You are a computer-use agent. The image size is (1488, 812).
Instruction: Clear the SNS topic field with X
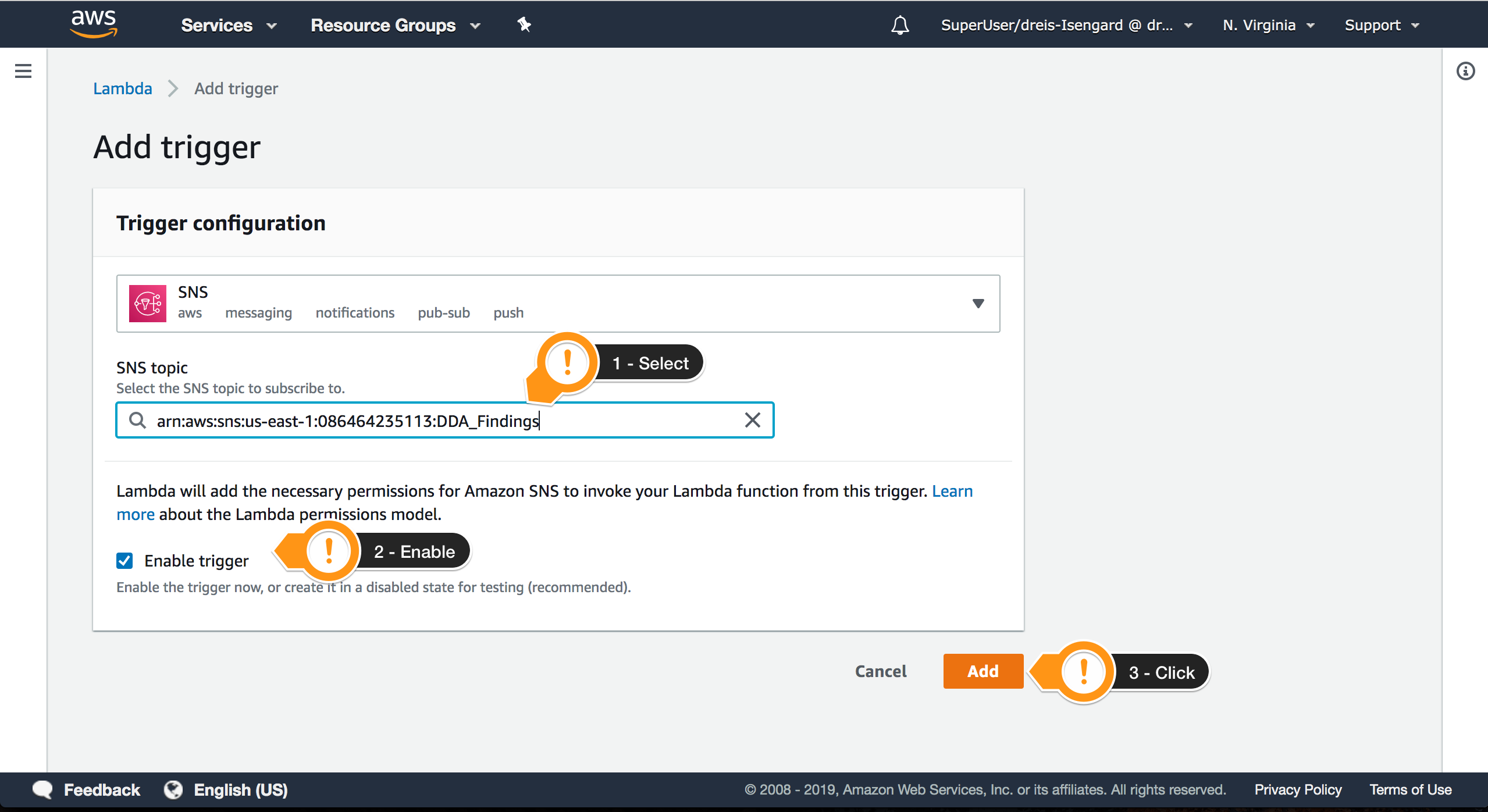click(752, 420)
